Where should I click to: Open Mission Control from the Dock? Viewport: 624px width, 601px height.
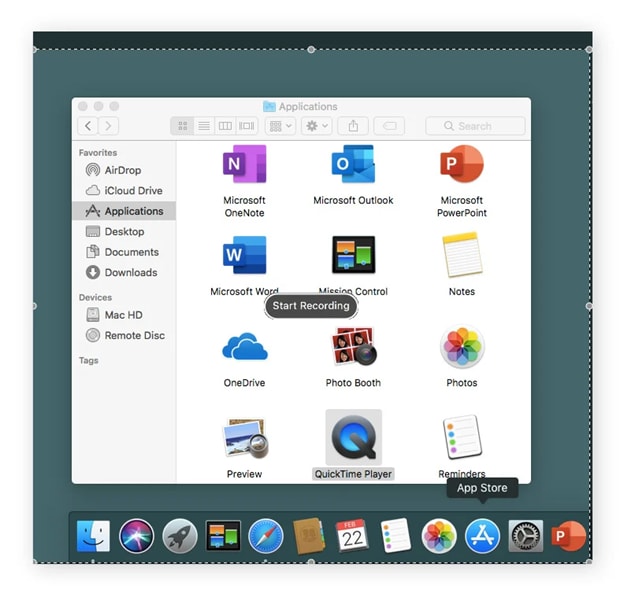[223, 536]
